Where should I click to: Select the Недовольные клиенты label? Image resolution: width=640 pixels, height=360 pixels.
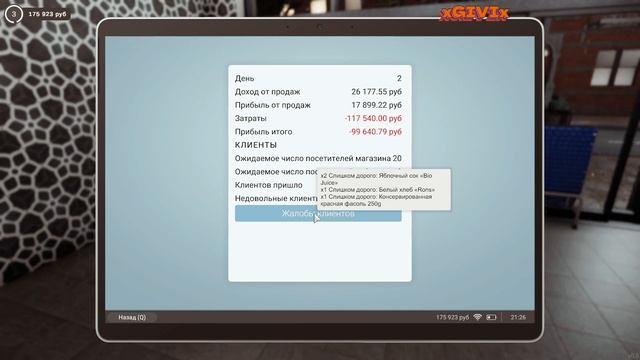pyautogui.click(x=276, y=198)
